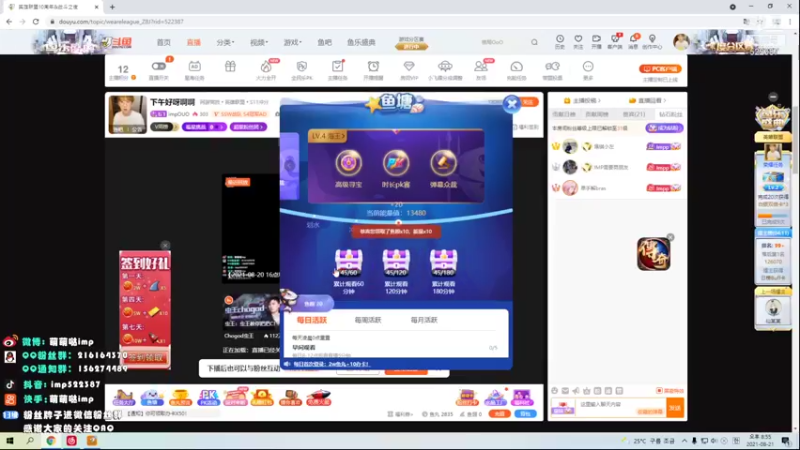Click the PK活动 icon in bottom bar
The image size is (800, 450).
(x=208, y=397)
